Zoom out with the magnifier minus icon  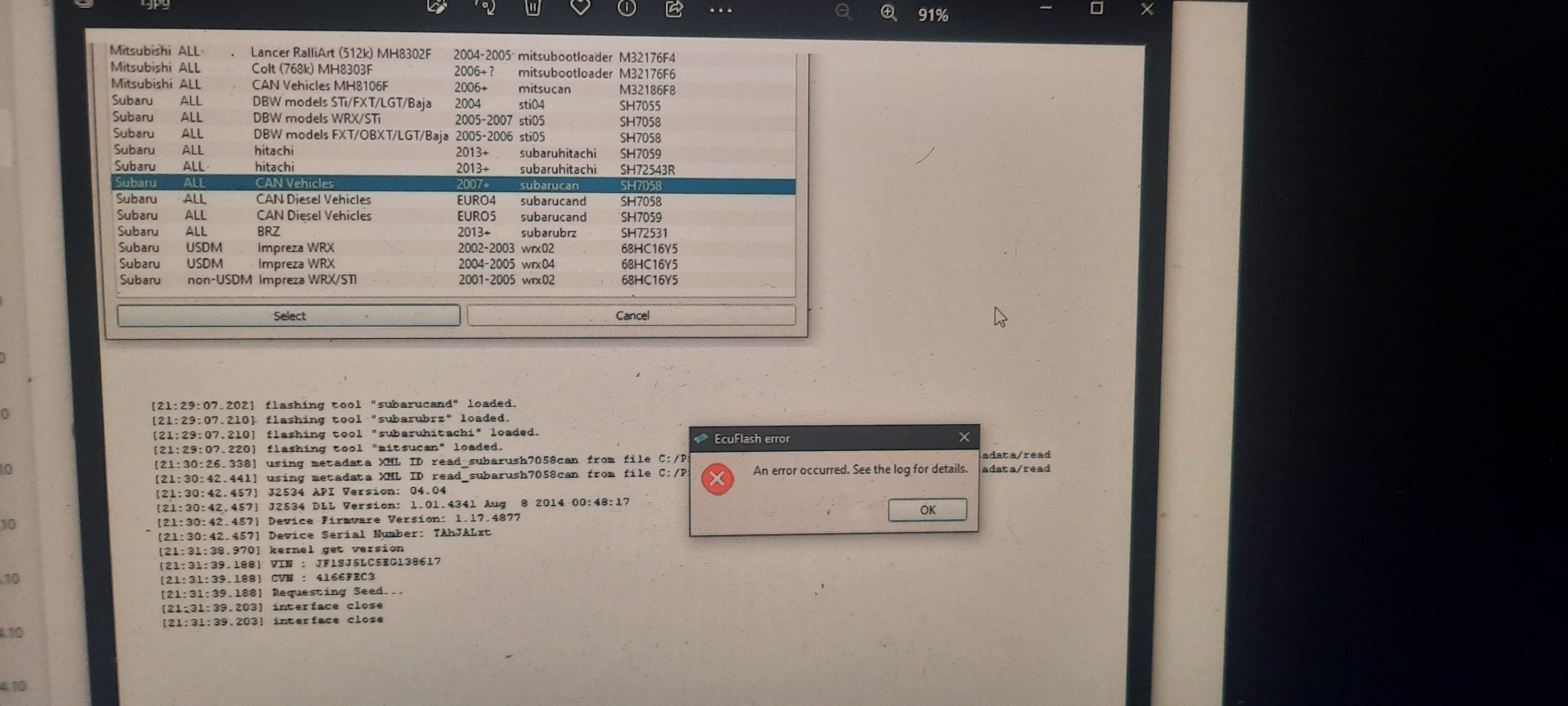pos(843,12)
